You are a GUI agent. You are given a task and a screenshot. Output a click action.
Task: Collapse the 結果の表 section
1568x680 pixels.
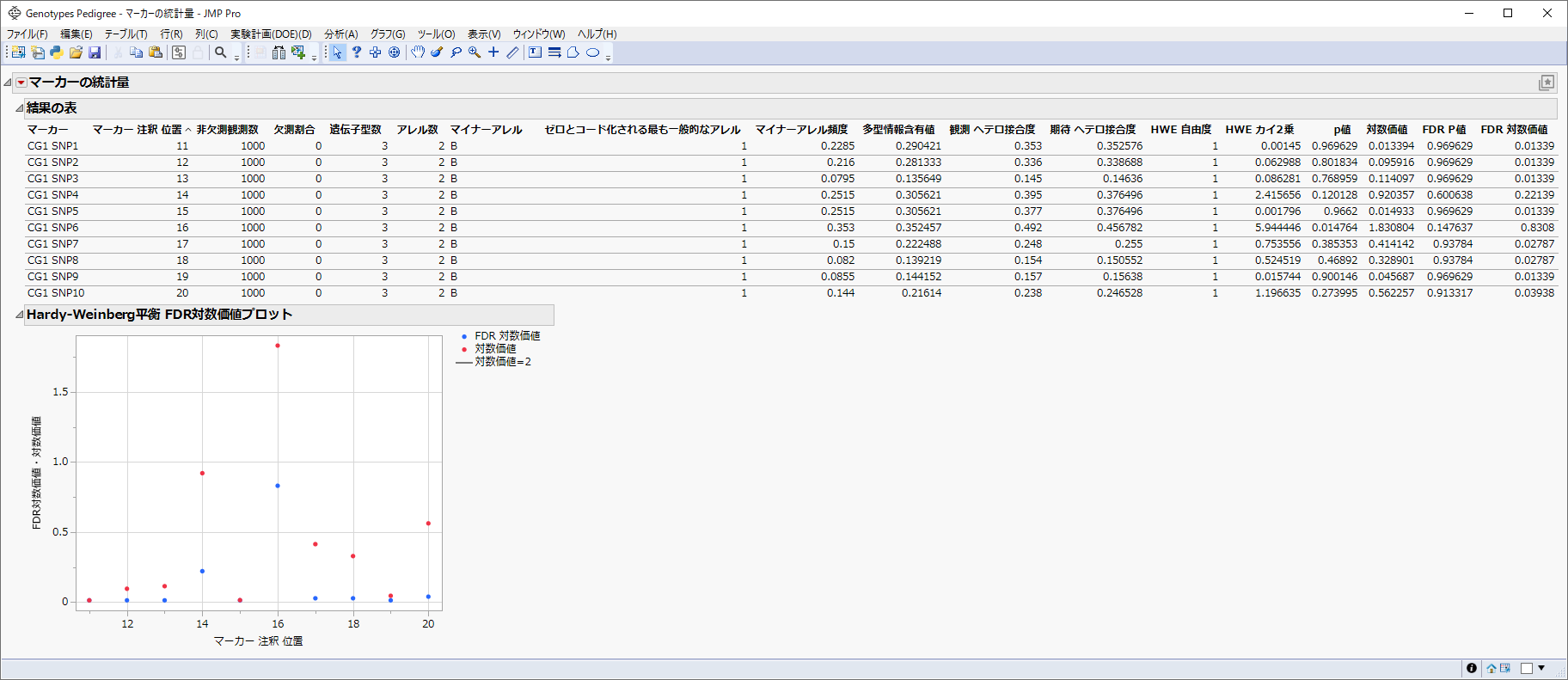click(x=19, y=108)
